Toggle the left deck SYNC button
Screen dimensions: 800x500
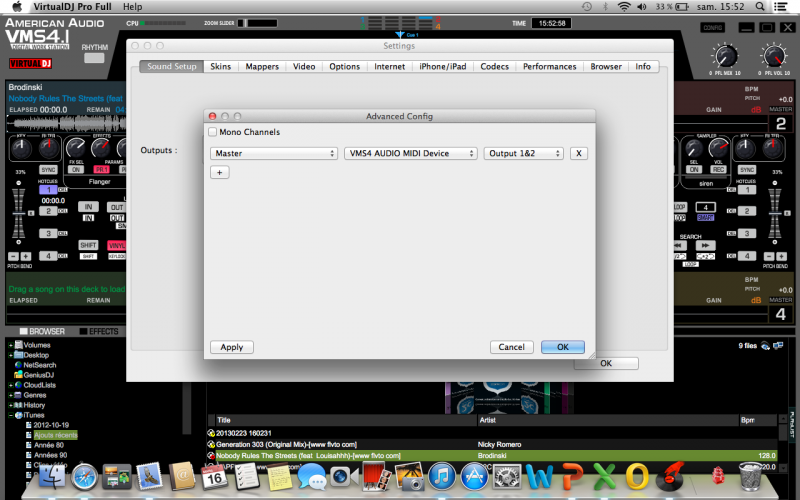click(x=48, y=169)
